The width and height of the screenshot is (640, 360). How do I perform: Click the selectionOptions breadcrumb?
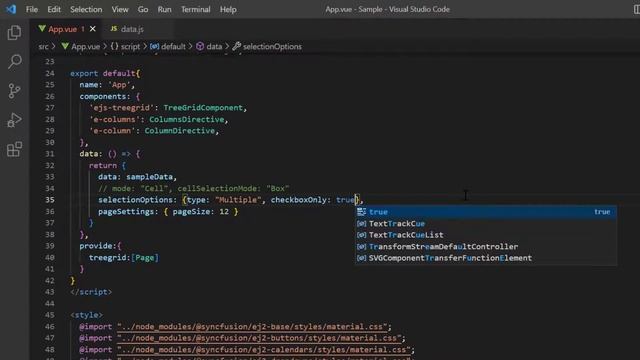[x=272, y=47]
